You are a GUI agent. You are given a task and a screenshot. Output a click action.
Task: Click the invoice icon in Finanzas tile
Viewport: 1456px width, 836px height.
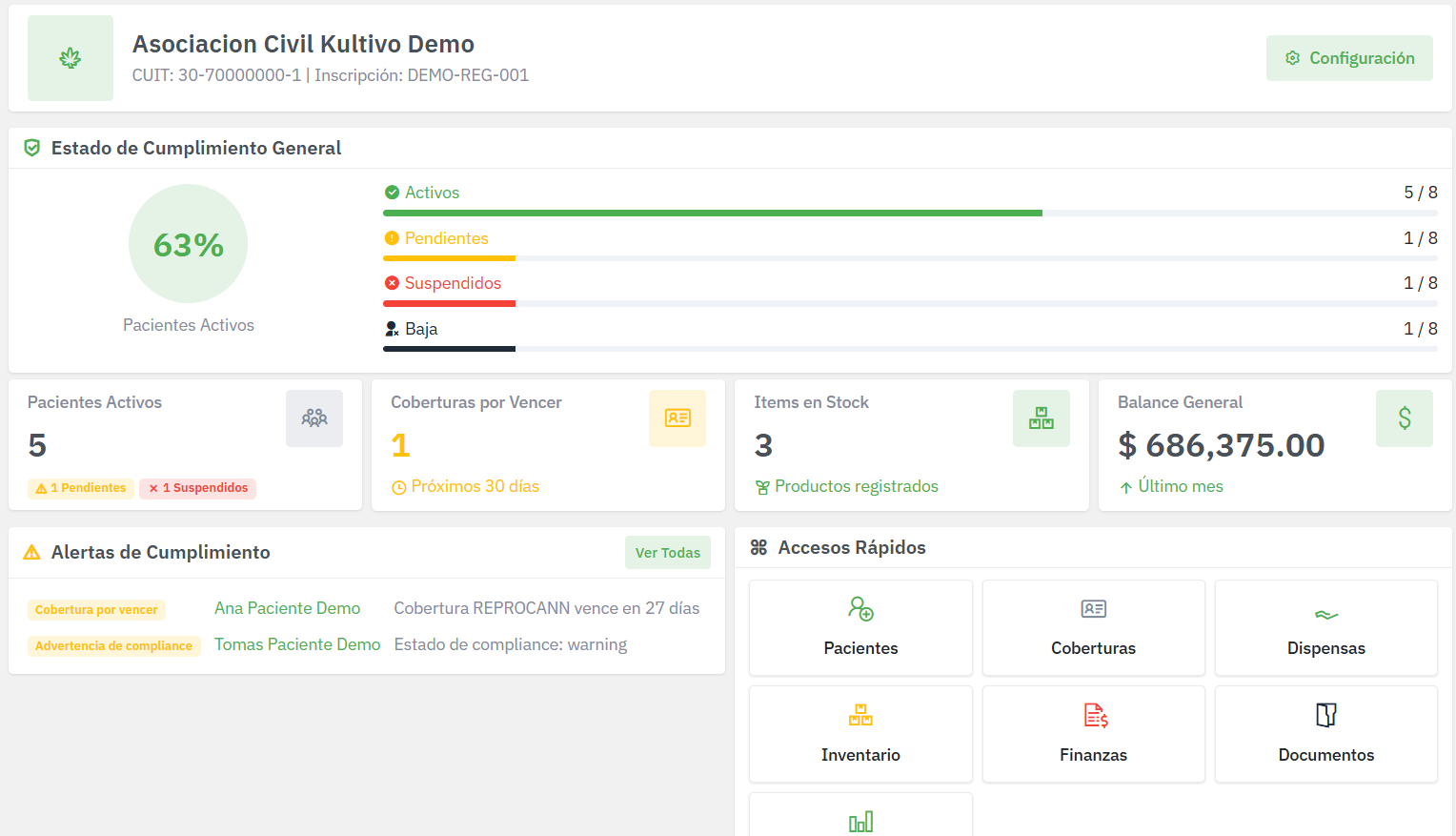[x=1095, y=715]
